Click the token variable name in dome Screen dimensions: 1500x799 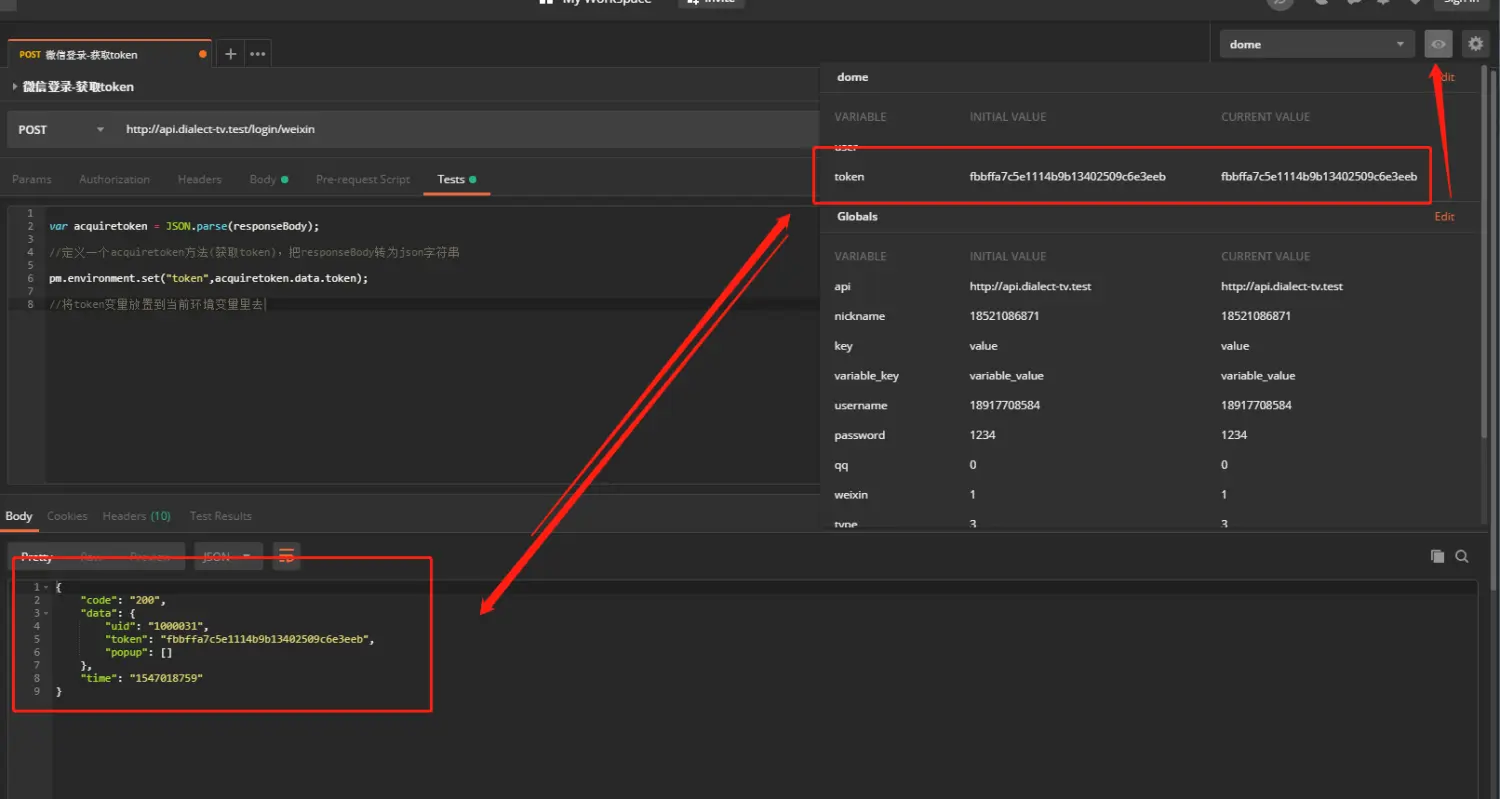coord(849,176)
